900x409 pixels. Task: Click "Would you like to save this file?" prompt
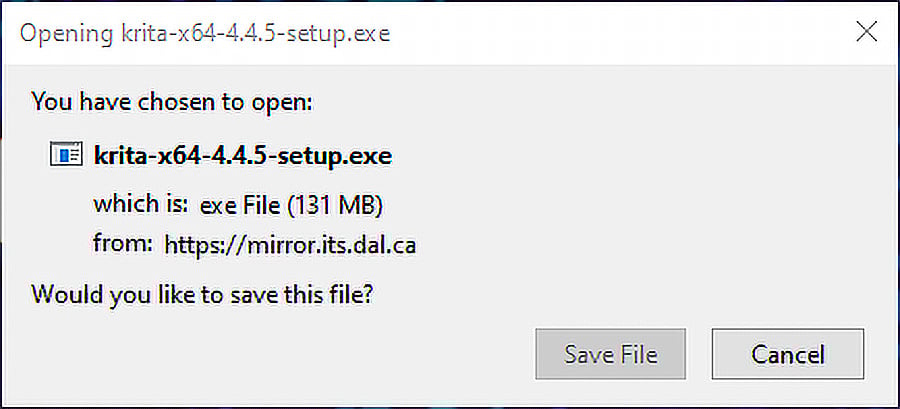coord(203,295)
